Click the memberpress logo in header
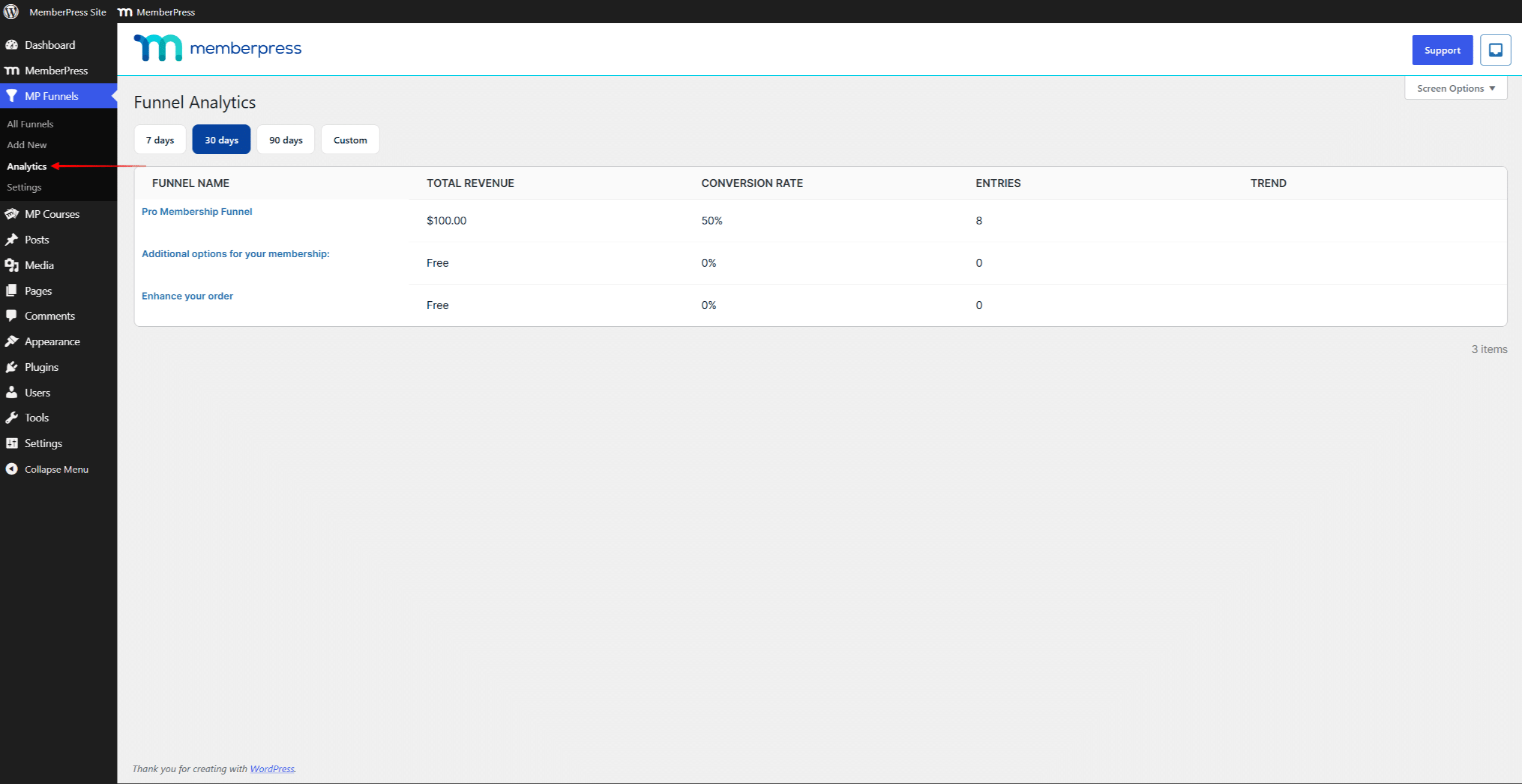Image resolution: width=1522 pixels, height=784 pixels. (217, 48)
